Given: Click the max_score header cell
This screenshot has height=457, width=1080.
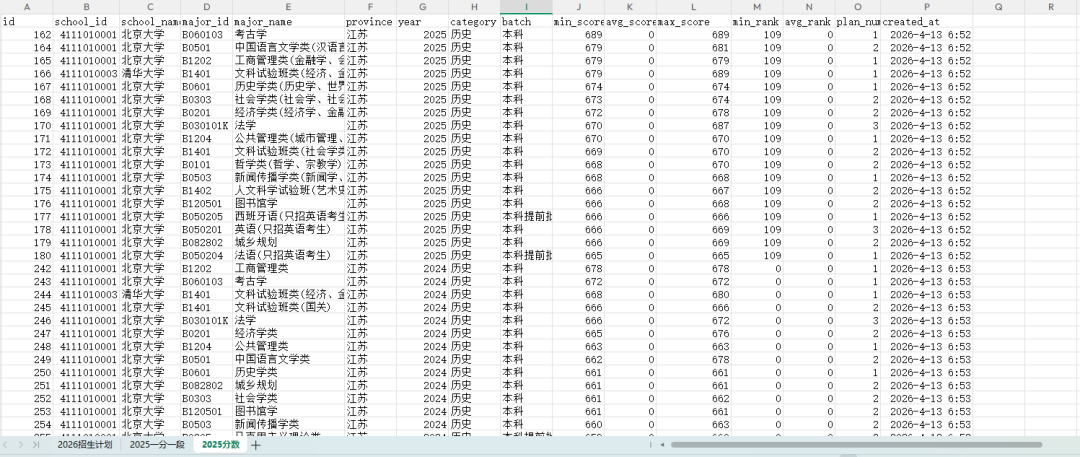Looking at the screenshot, I should (694, 22).
